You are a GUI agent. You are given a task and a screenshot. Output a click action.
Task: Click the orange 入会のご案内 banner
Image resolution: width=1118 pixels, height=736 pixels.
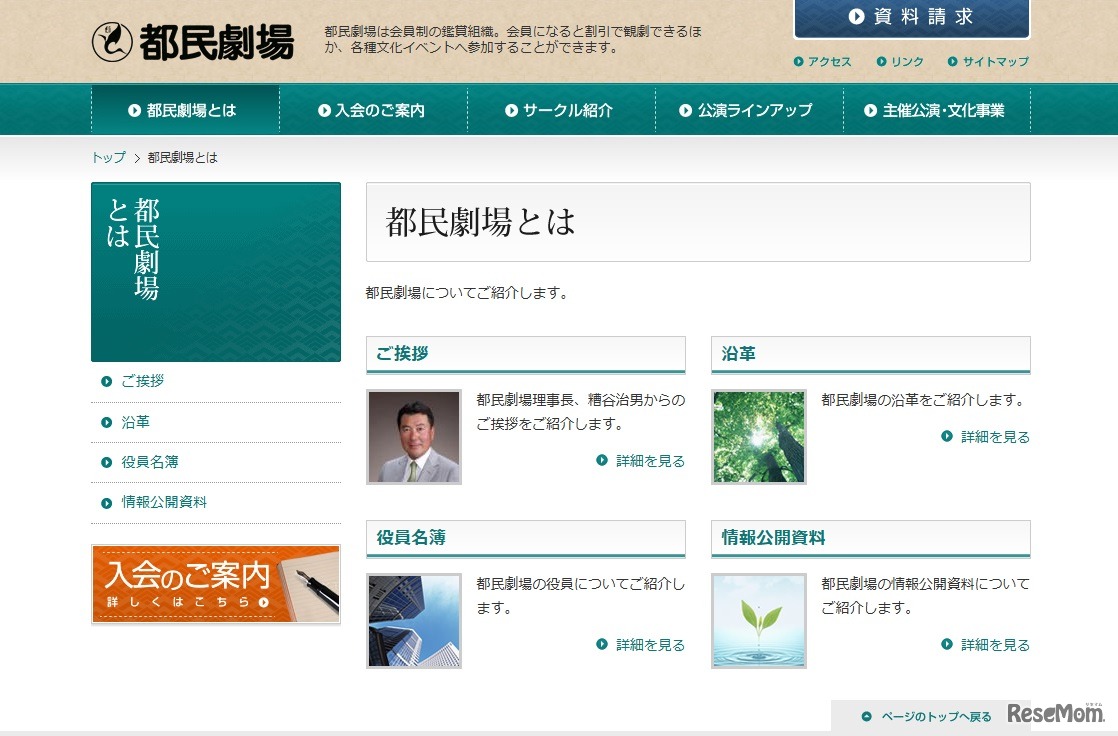pyautogui.click(x=215, y=584)
